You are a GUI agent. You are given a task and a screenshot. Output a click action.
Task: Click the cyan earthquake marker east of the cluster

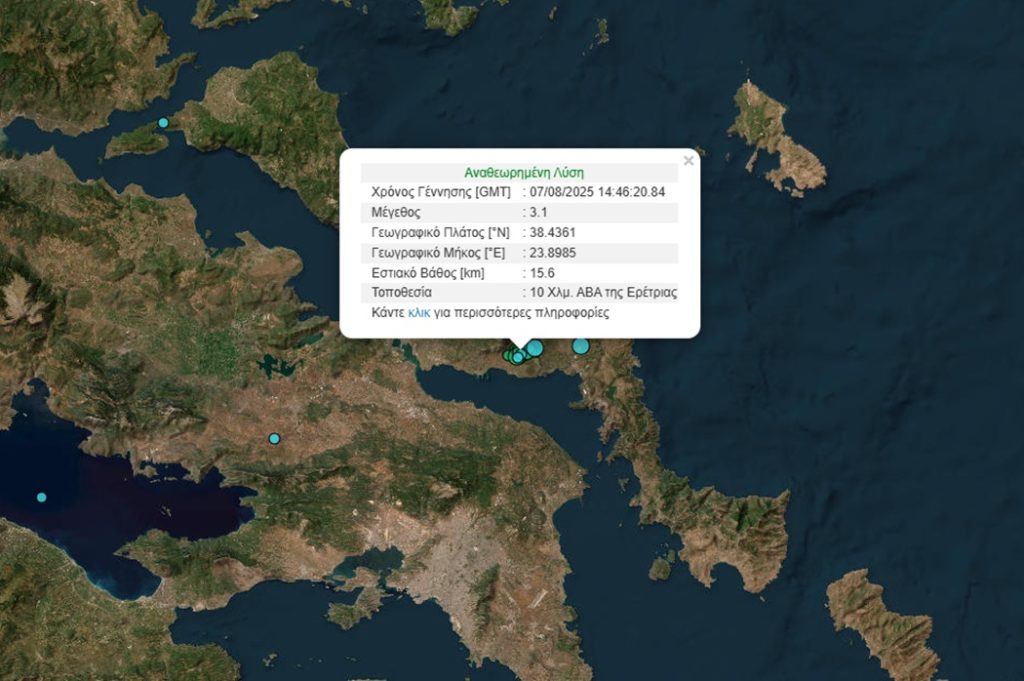[x=580, y=347]
